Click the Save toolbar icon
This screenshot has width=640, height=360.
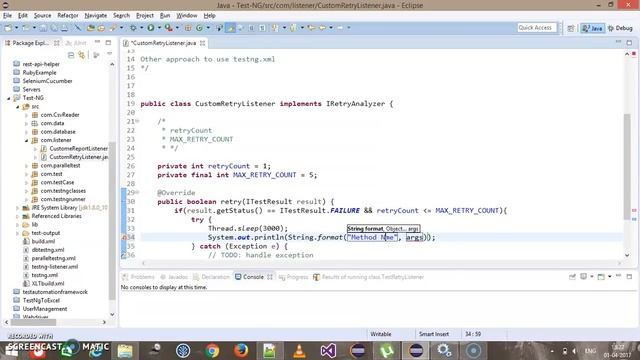(43, 28)
